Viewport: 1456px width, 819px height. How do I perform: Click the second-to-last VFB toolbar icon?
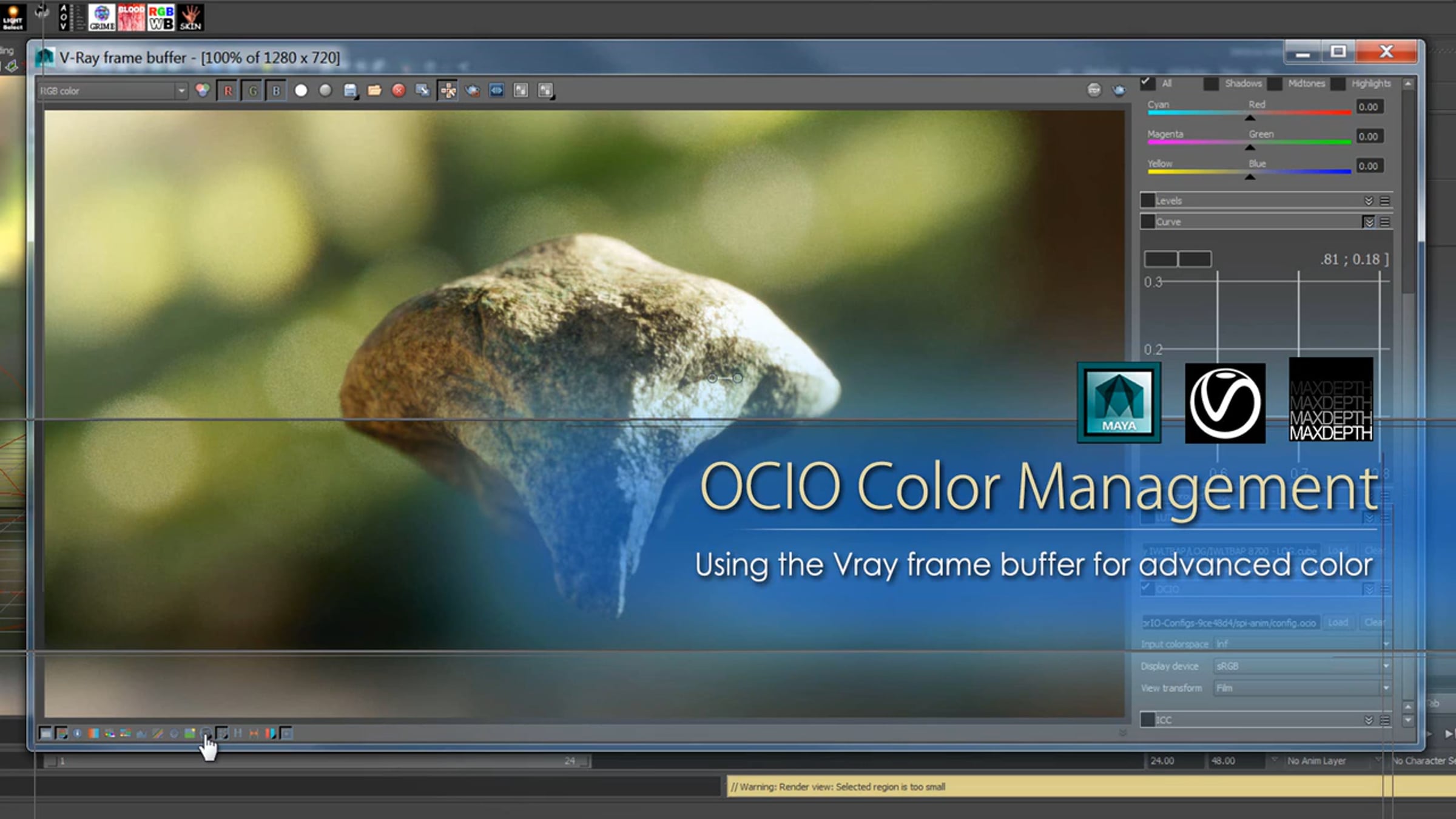(x=521, y=90)
